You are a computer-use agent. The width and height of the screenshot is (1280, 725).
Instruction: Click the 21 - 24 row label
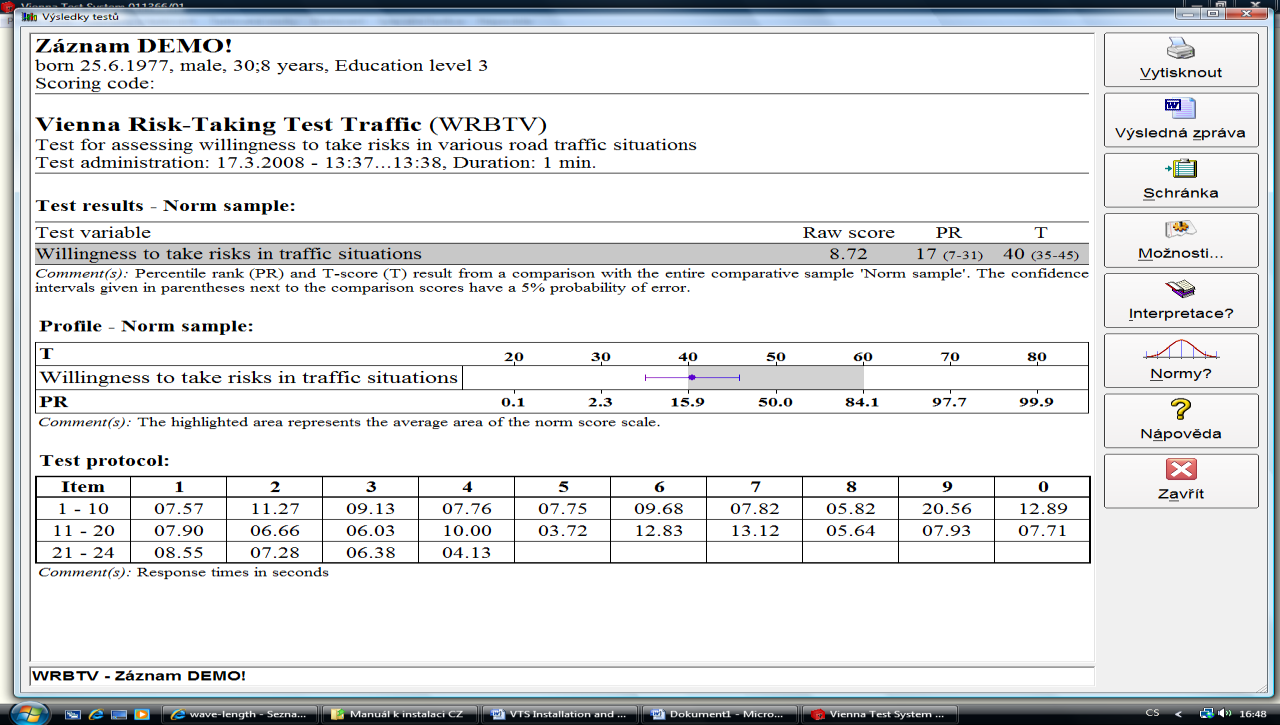point(83,552)
